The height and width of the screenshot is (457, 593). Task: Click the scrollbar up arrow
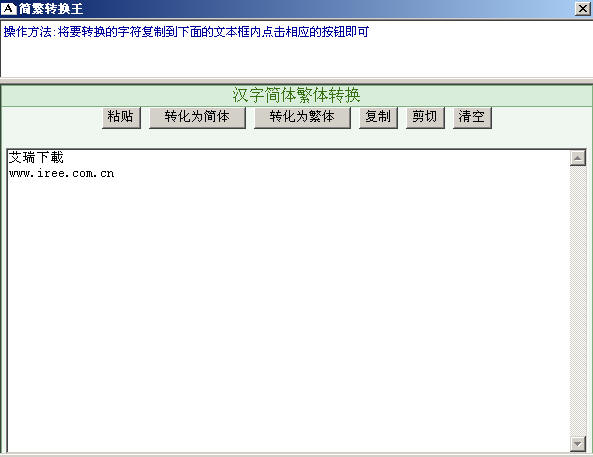578,158
